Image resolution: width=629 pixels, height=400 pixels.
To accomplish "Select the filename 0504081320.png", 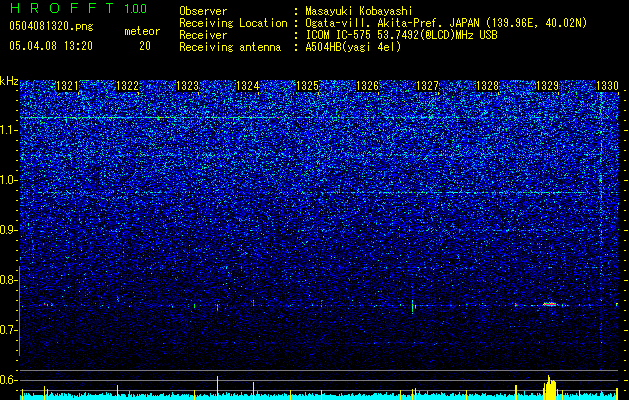I will 51,26.
